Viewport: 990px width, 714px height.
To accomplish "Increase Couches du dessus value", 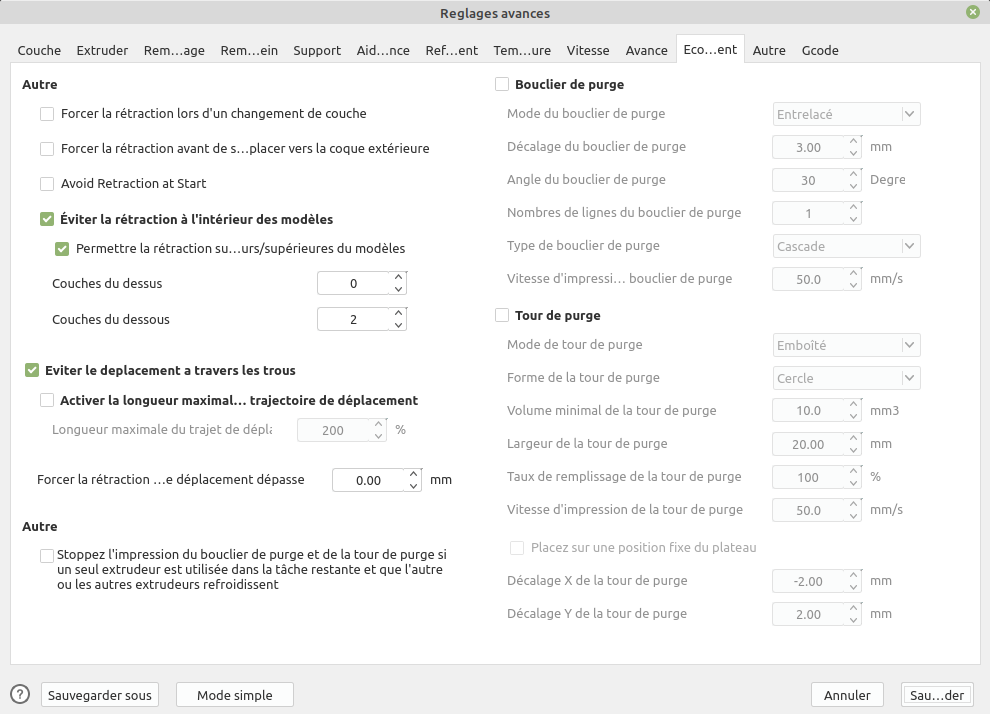I will [398, 277].
